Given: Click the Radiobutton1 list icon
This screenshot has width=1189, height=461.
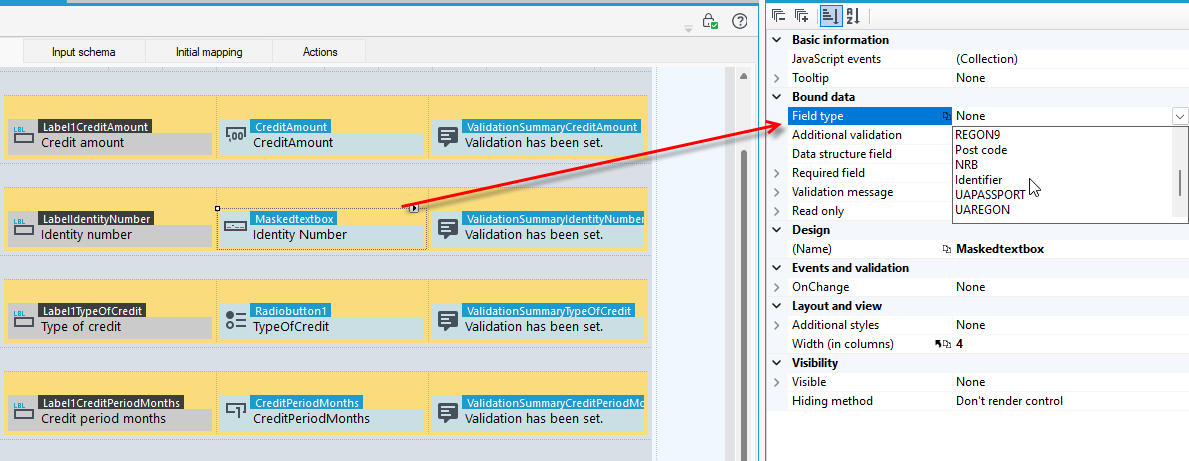Looking at the screenshot, I should coord(236,320).
